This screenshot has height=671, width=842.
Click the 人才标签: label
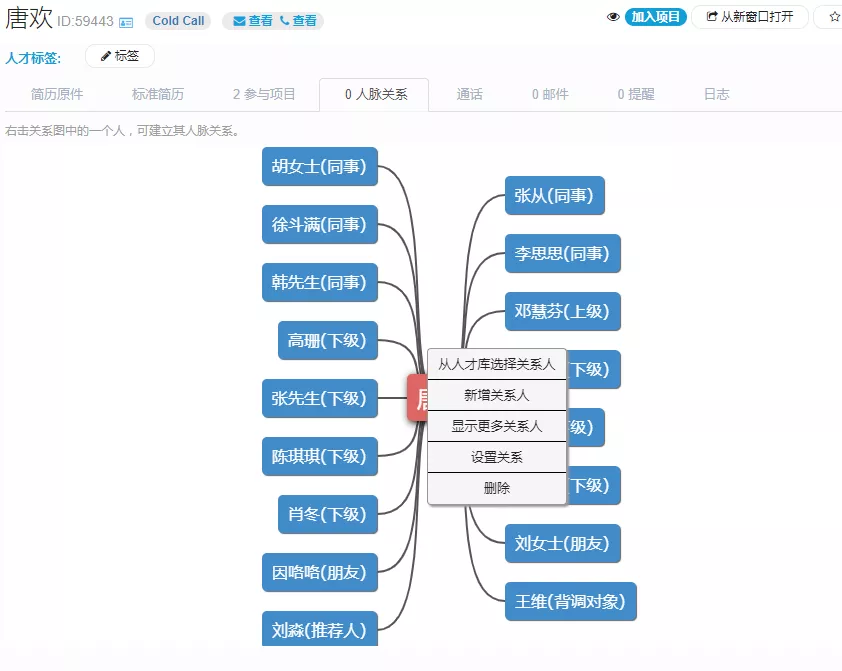(x=33, y=58)
